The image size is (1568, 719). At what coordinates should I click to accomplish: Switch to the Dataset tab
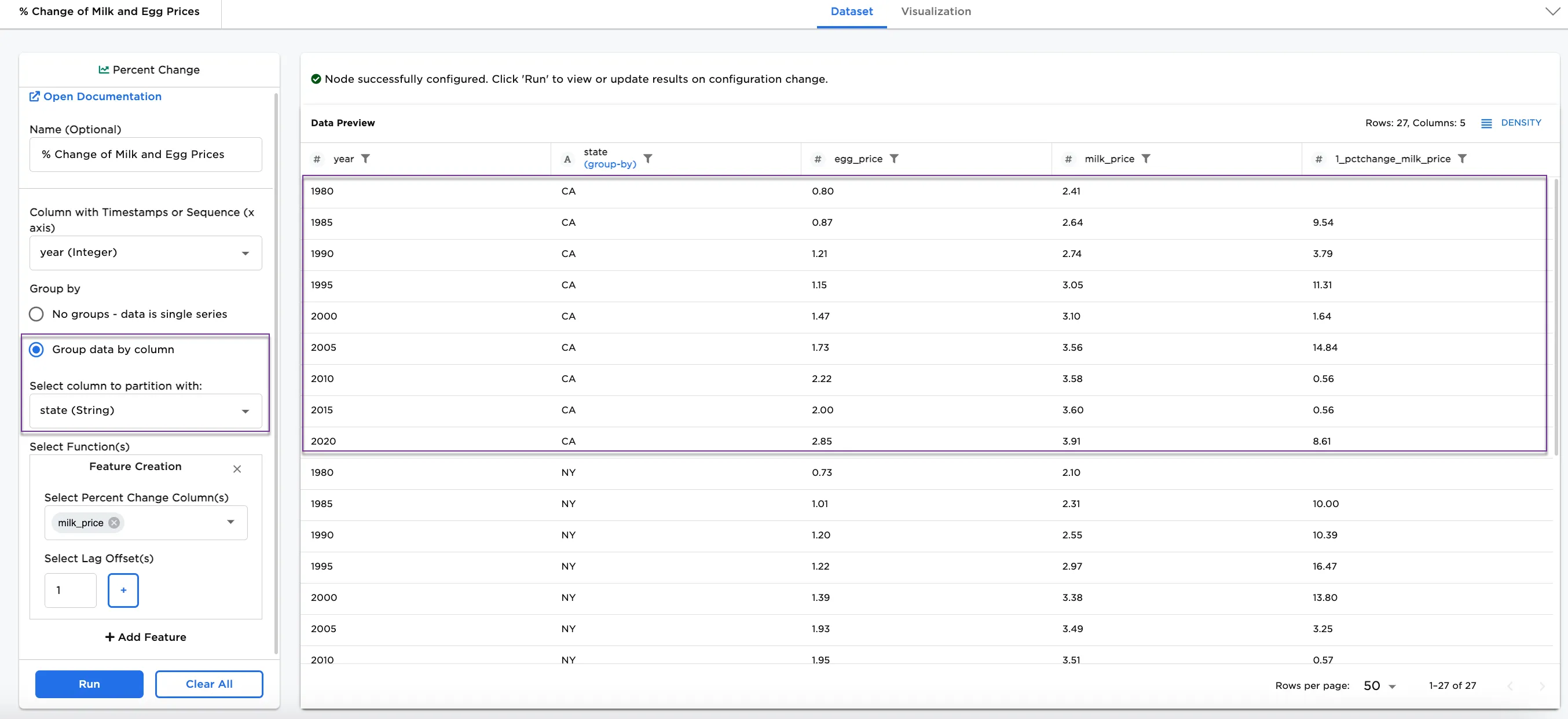click(851, 12)
